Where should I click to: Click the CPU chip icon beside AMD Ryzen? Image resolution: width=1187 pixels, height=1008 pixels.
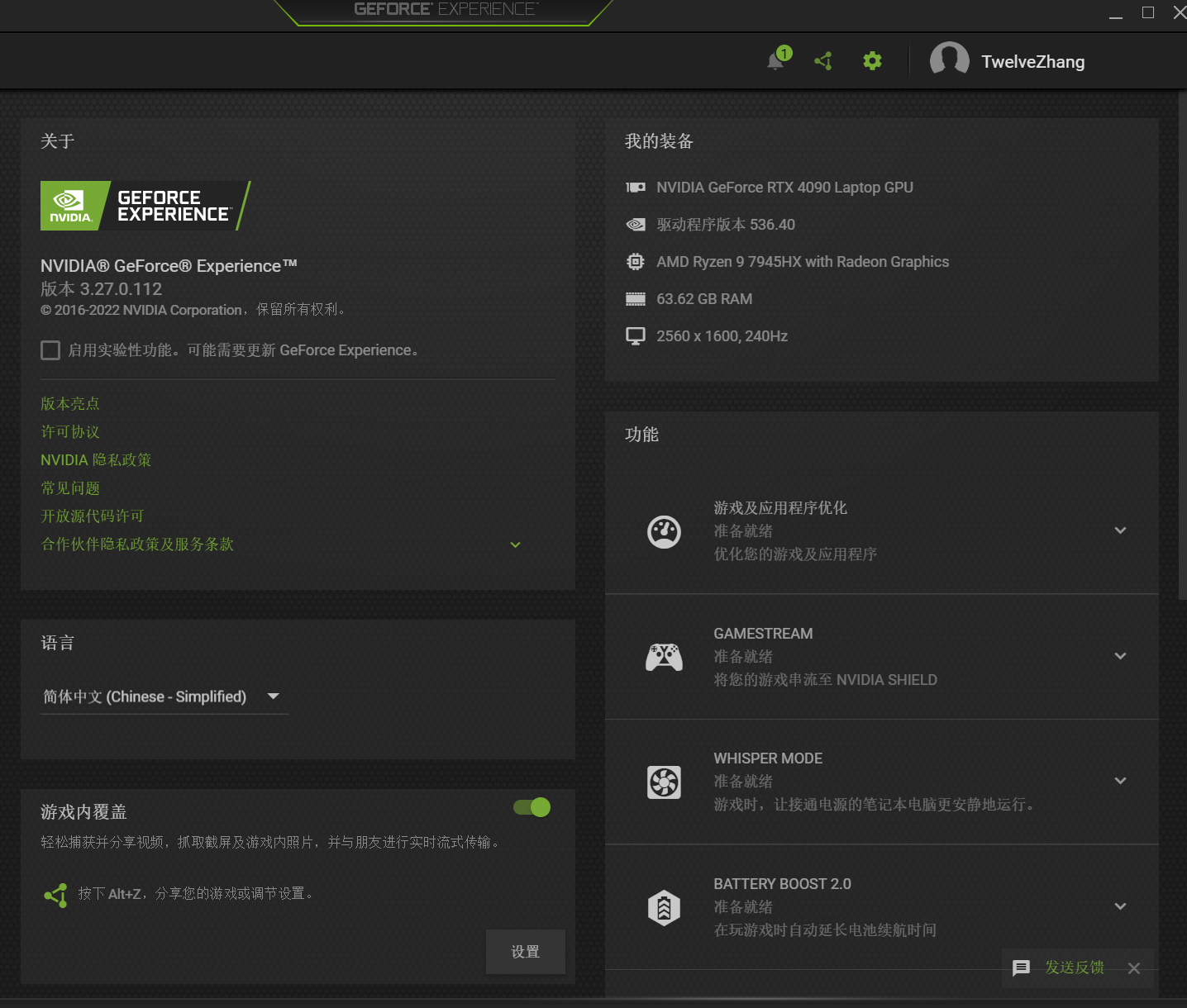tap(636, 262)
